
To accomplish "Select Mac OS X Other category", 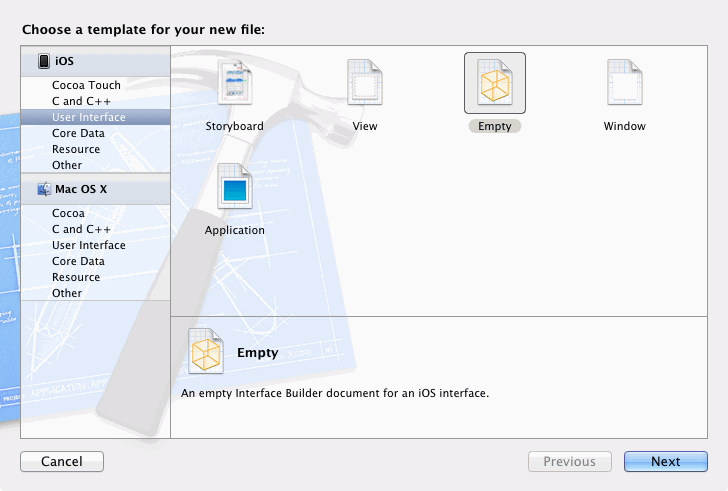I will [67, 293].
